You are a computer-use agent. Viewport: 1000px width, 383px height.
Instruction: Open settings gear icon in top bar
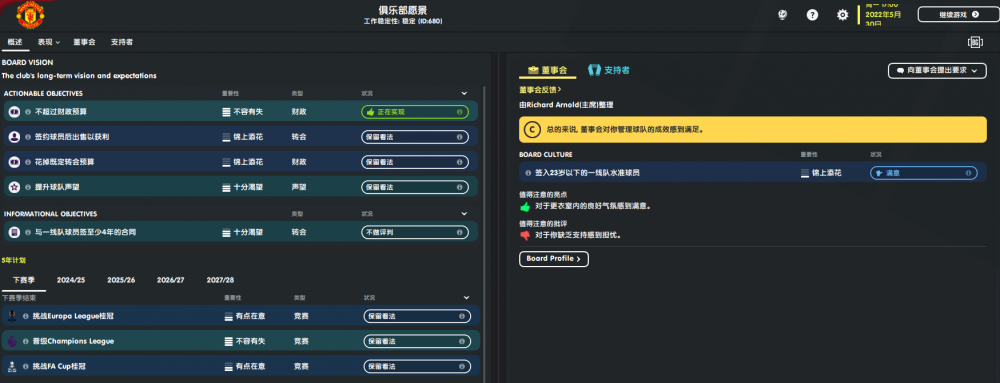click(842, 15)
